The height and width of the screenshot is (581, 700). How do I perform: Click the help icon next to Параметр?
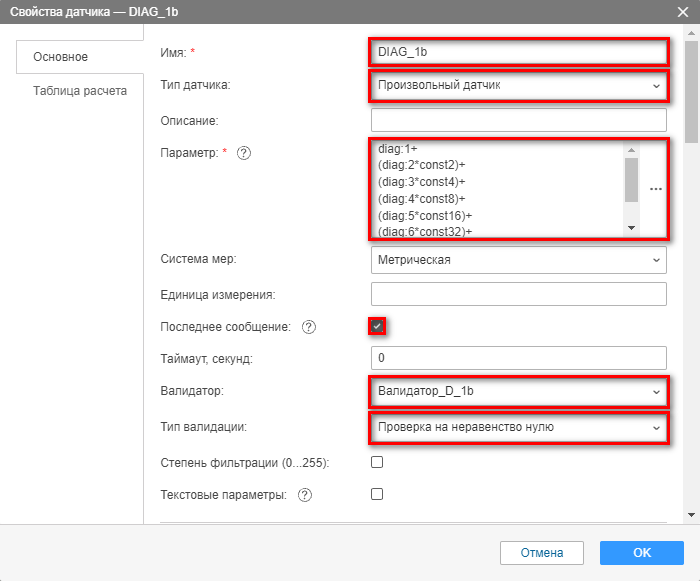tap(243, 153)
